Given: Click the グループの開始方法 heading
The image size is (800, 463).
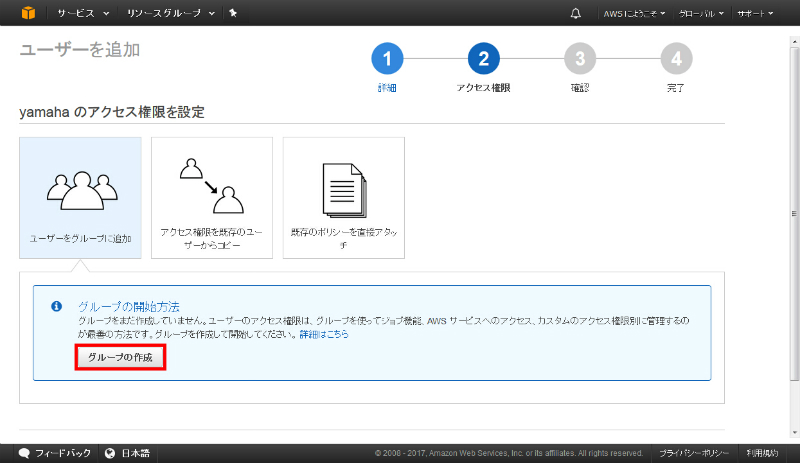Looking at the screenshot, I should [x=129, y=306].
